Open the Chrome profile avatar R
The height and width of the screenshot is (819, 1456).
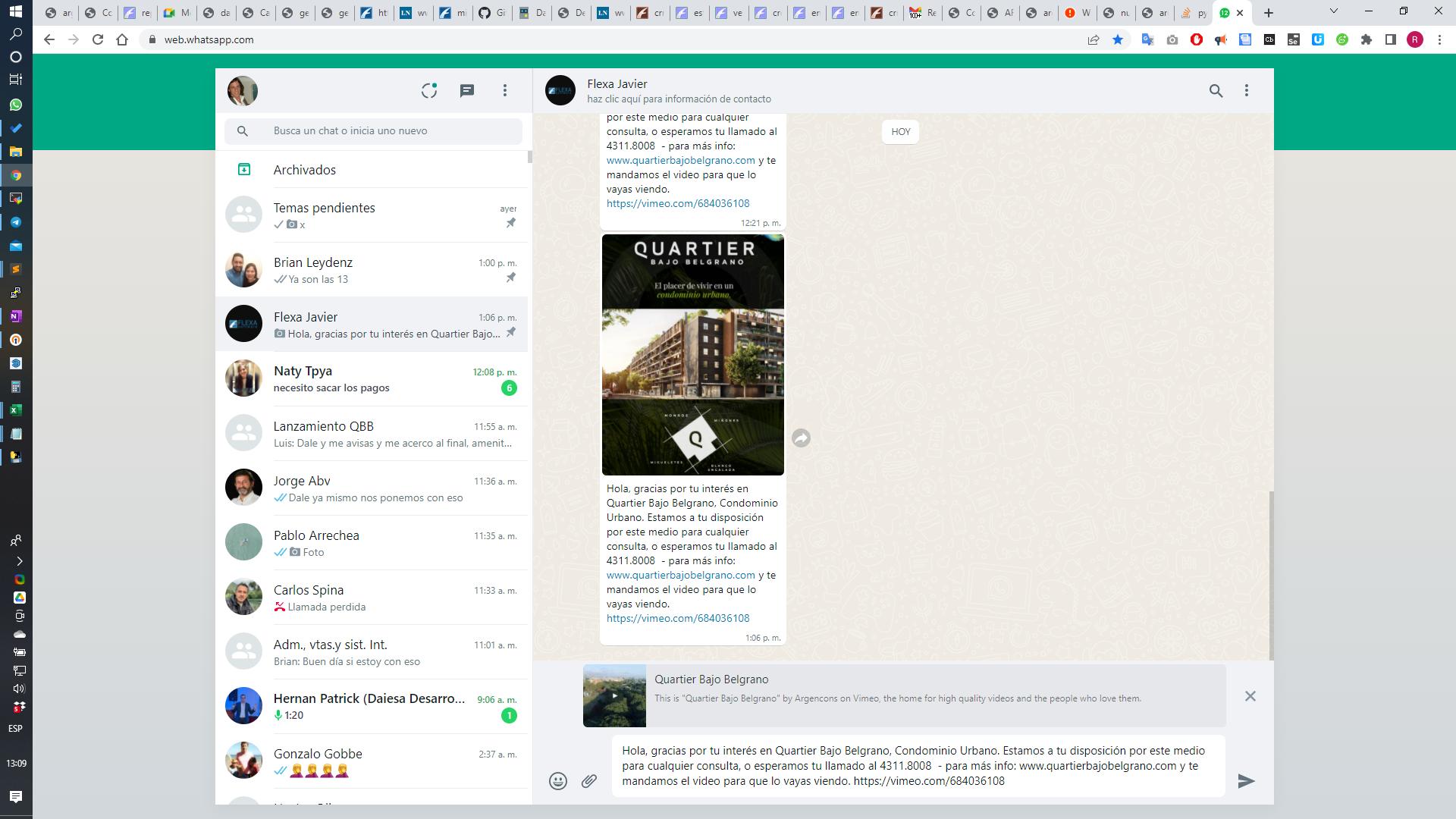click(1415, 39)
